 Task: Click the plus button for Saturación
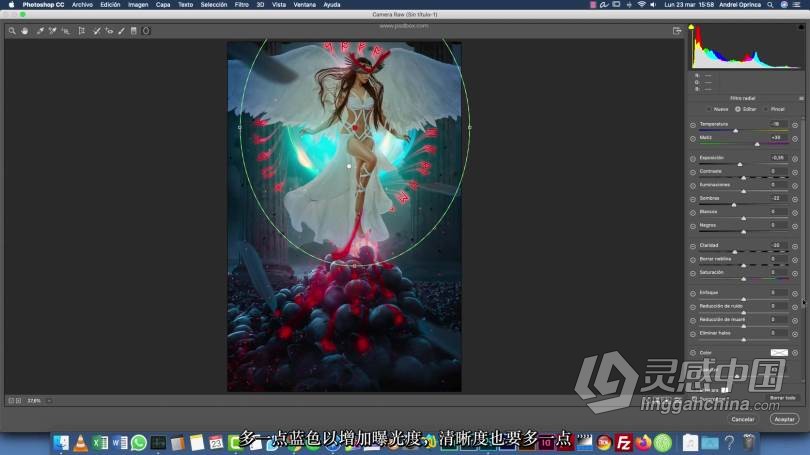point(795,273)
